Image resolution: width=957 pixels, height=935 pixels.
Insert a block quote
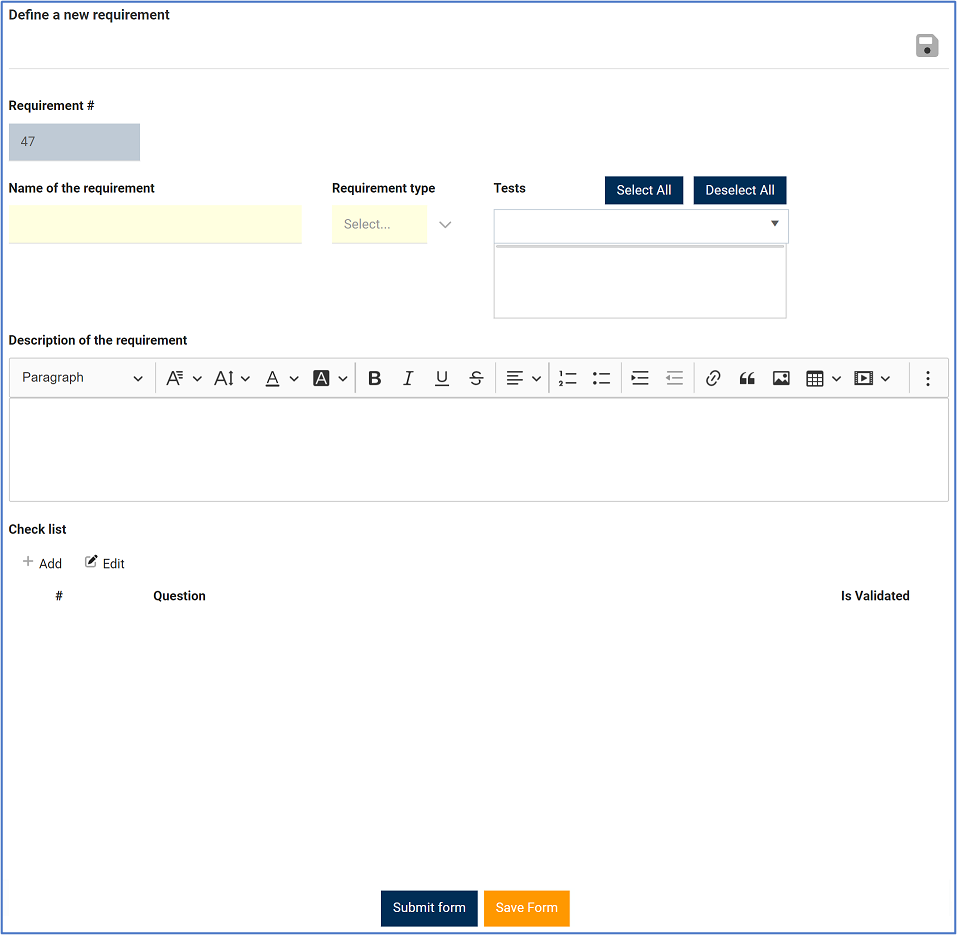[747, 378]
